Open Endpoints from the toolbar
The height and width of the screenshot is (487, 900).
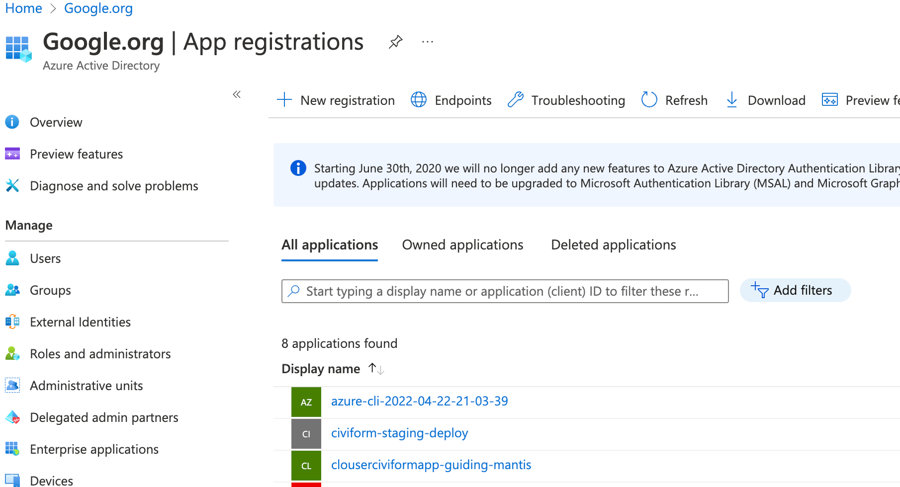451,100
